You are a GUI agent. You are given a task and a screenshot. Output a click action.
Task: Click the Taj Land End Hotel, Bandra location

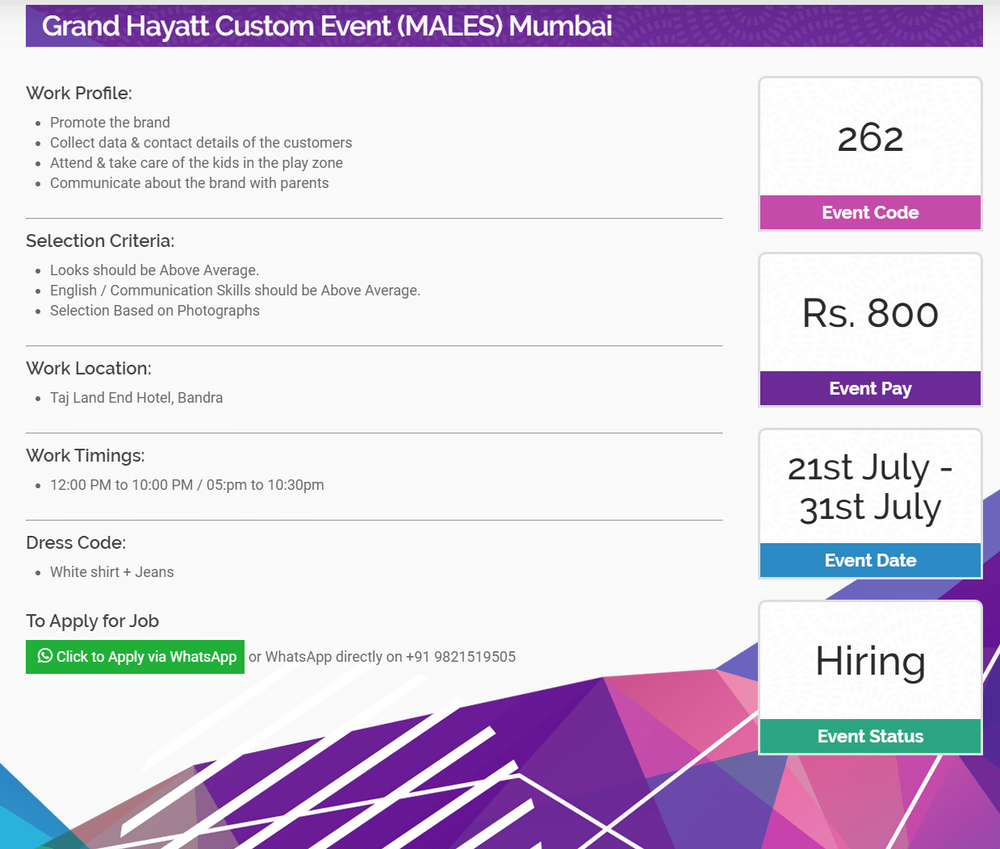136,398
